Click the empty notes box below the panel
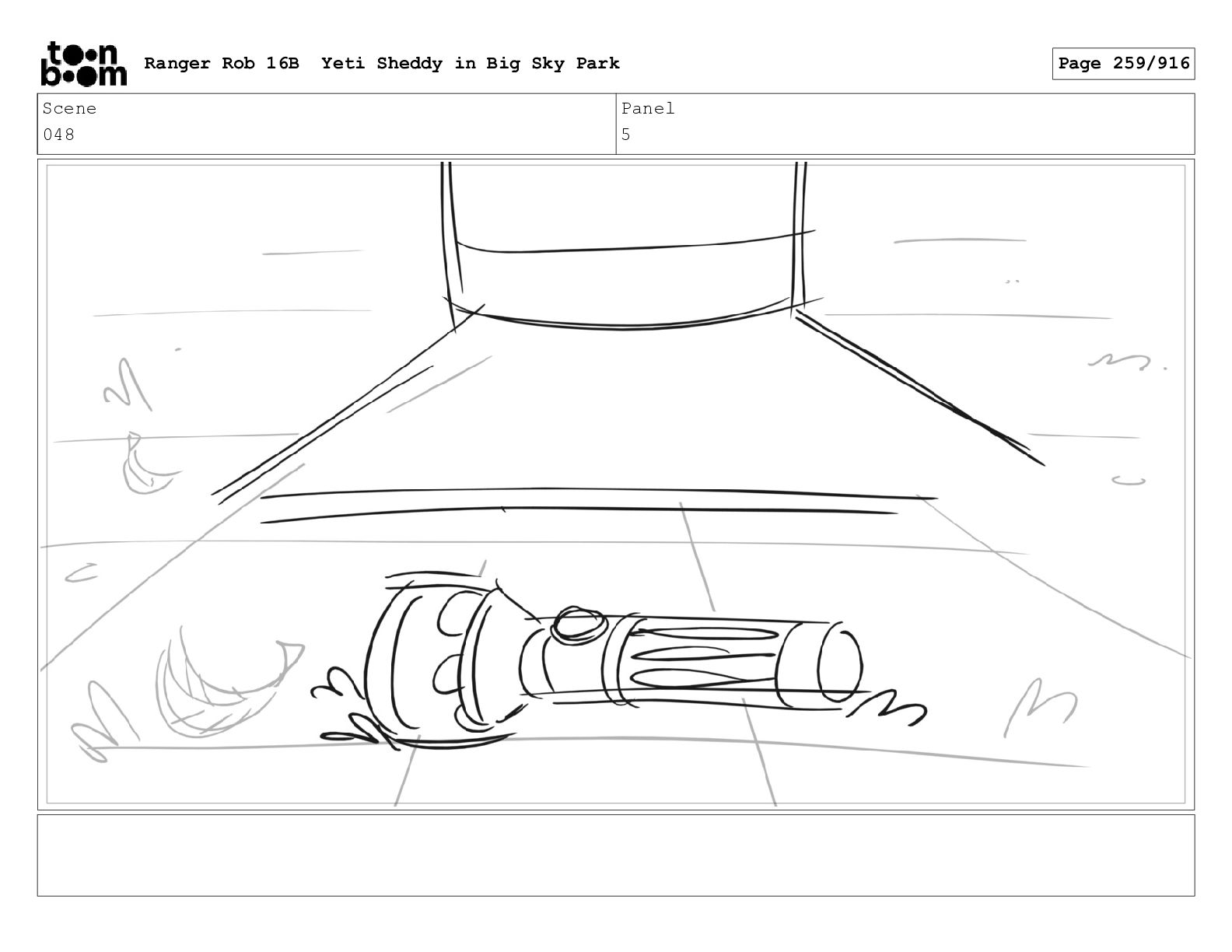Screen dimensions: 1232x952 [616, 855]
